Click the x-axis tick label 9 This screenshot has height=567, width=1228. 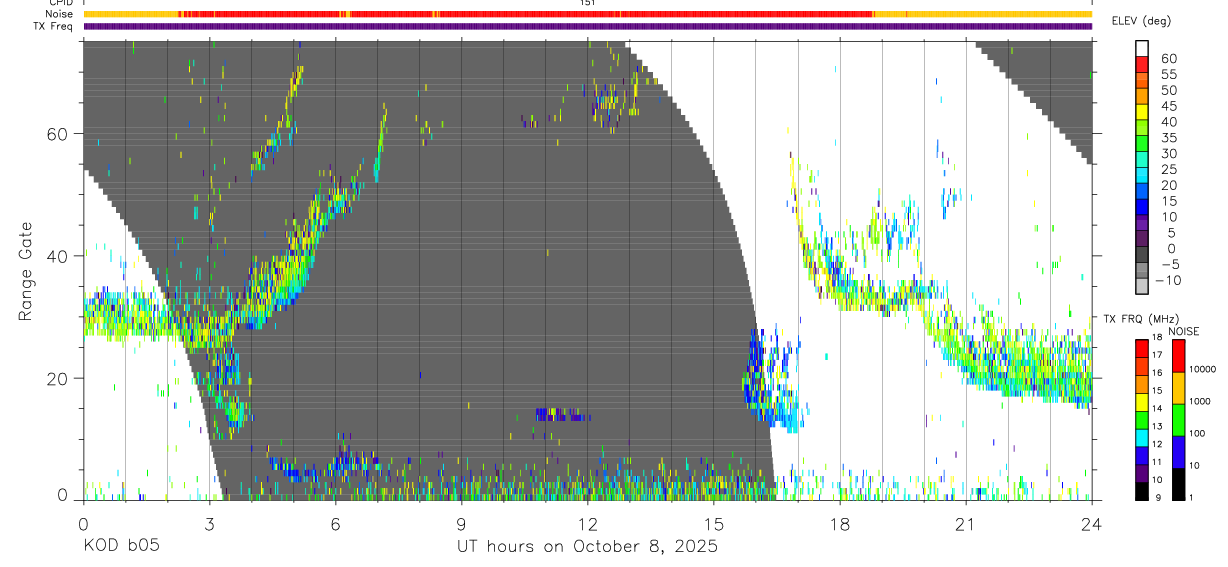461,523
